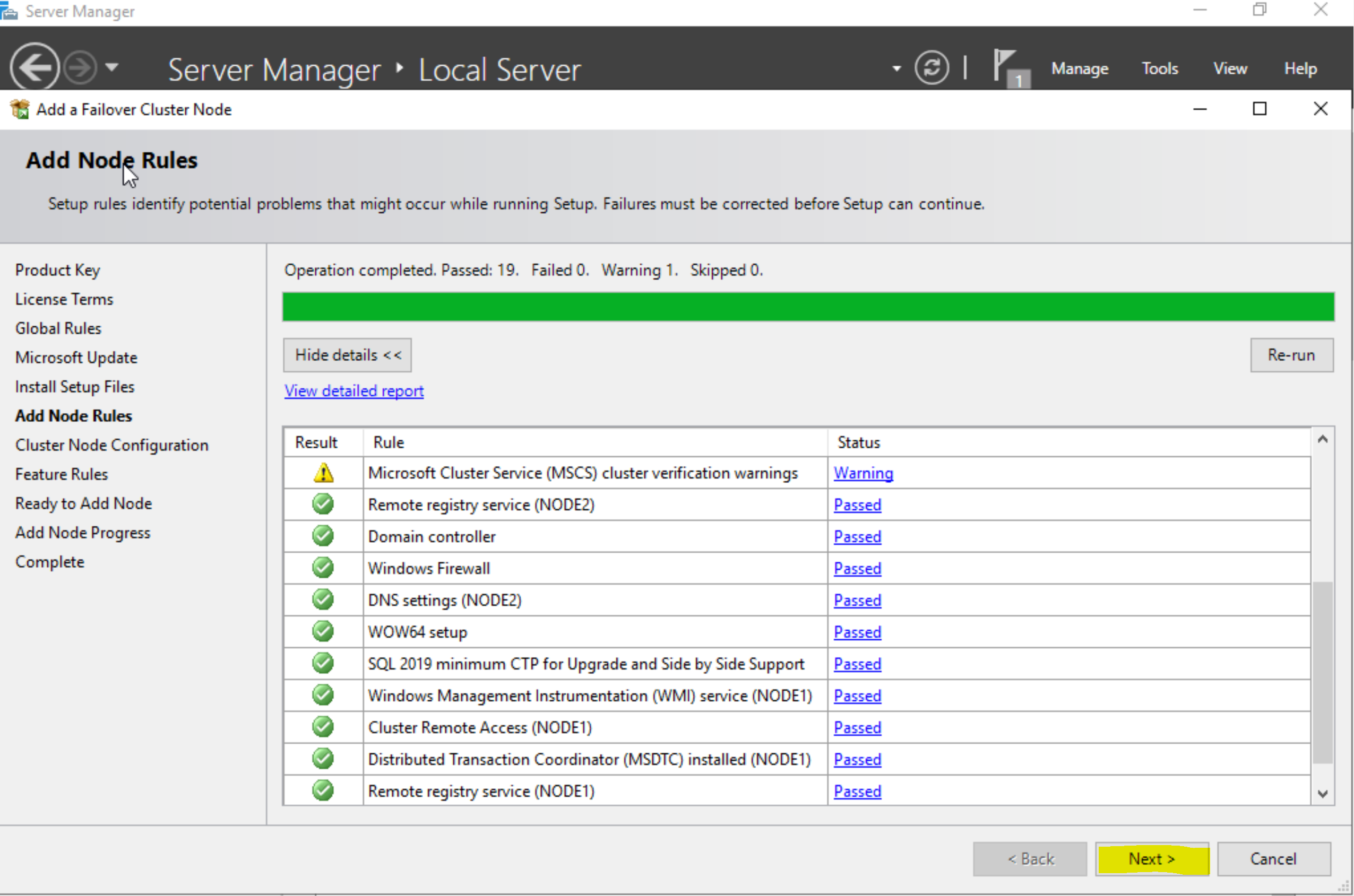The image size is (1354, 896).
Task: Click the Re-run button
Action: pyautogui.click(x=1290, y=355)
